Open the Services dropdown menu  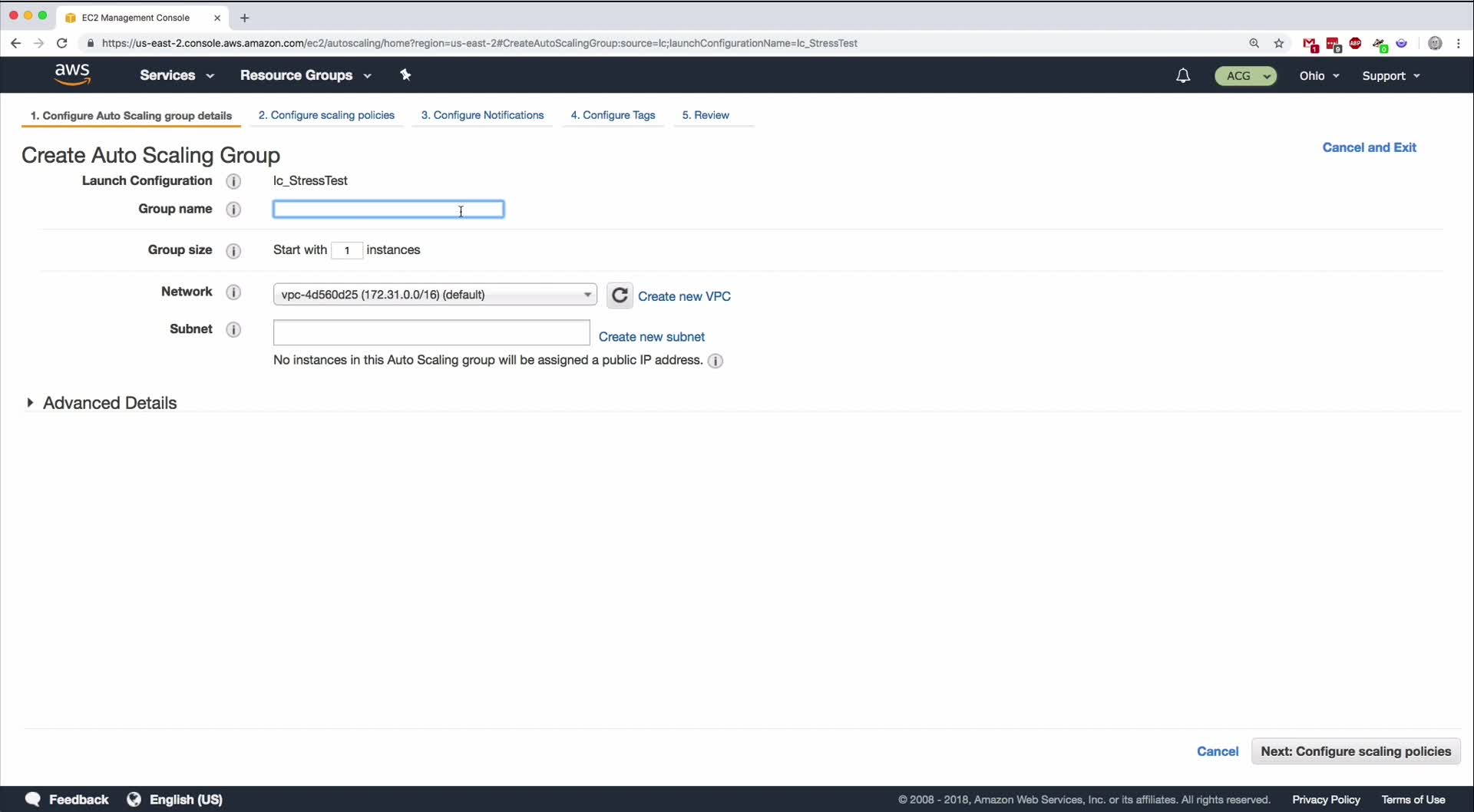(177, 75)
